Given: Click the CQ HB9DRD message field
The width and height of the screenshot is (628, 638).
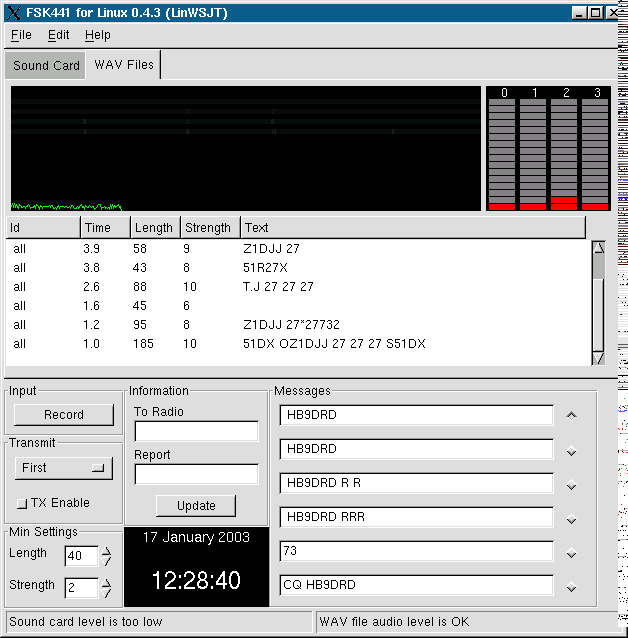Looking at the screenshot, I should [416, 585].
